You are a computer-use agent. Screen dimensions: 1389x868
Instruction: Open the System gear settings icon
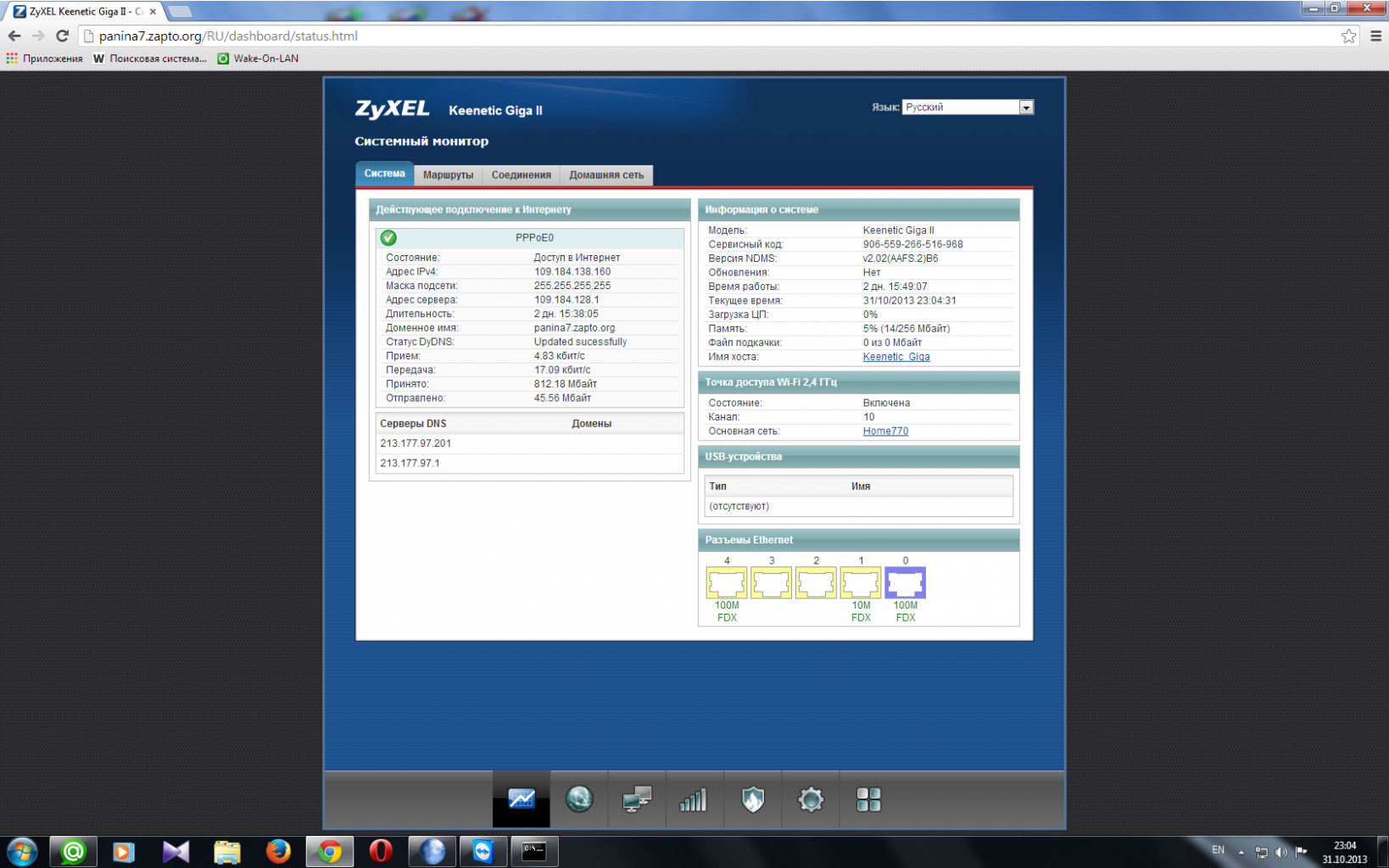click(811, 798)
